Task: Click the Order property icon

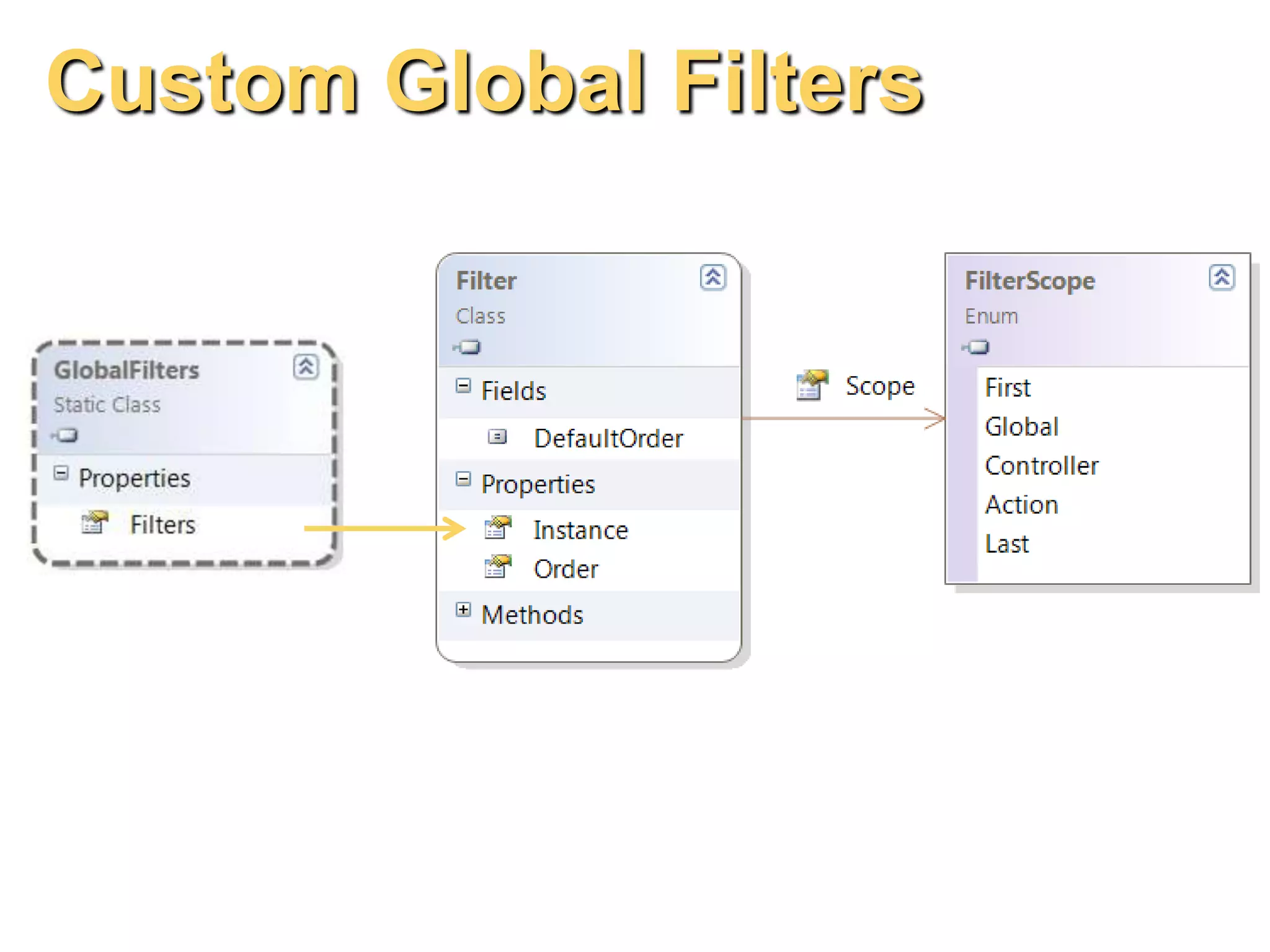Action: (498, 567)
